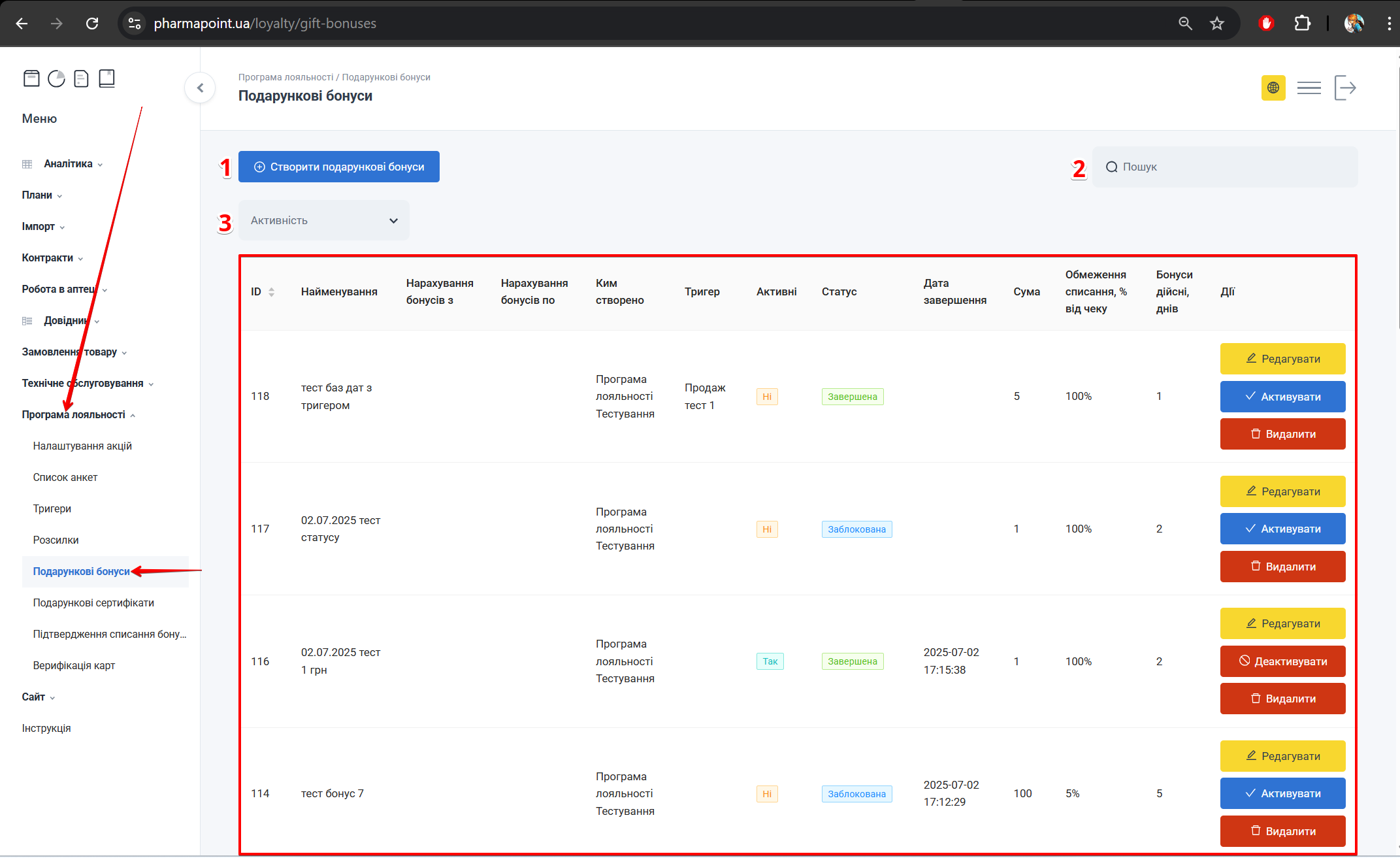Click the storefront icon above the menu
The width and height of the screenshot is (1400, 858).
[x=31, y=78]
